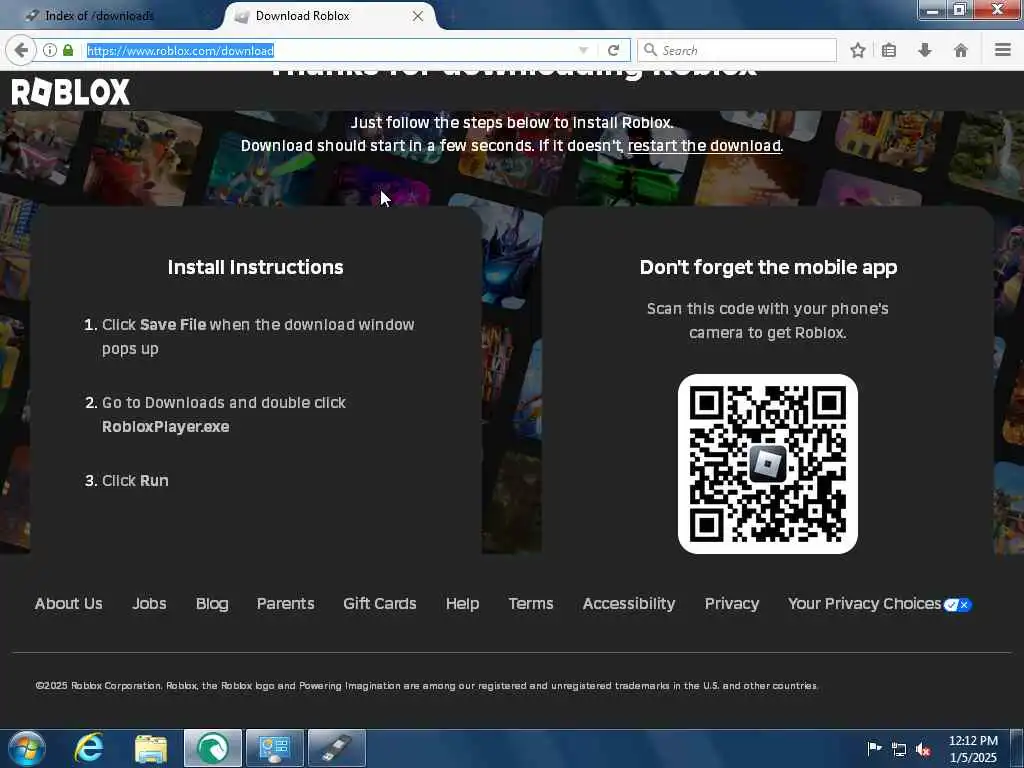Click the Roblox mobile app QR code

pyautogui.click(x=767, y=464)
